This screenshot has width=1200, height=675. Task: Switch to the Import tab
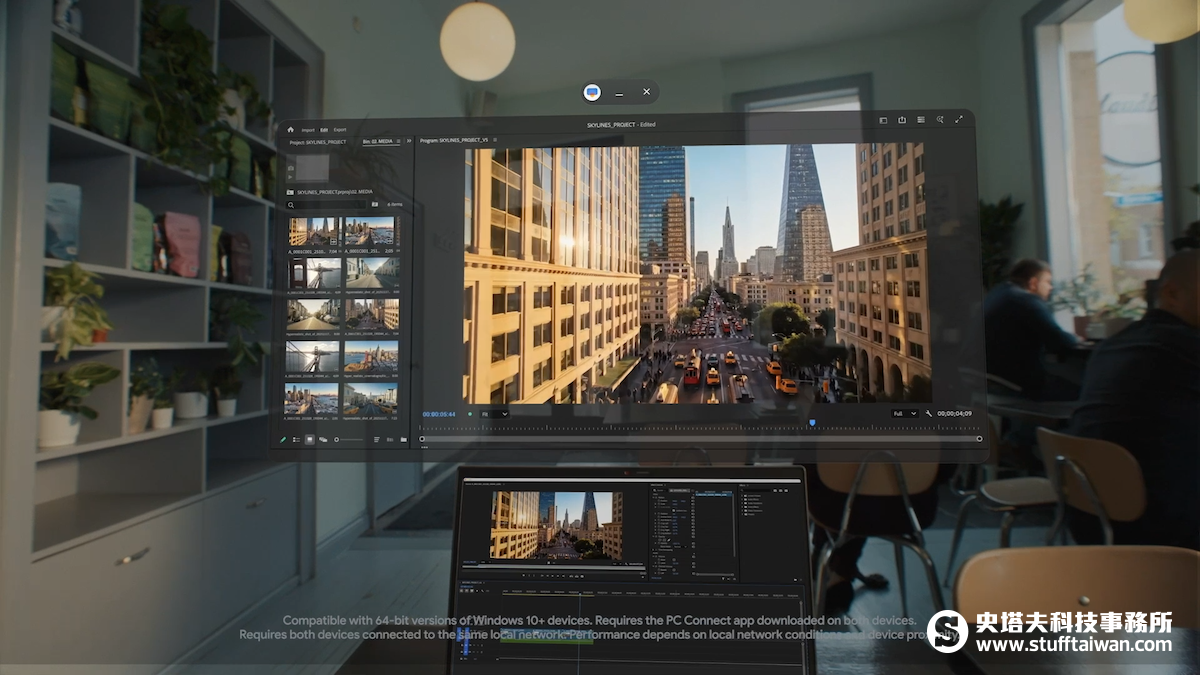(x=308, y=129)
